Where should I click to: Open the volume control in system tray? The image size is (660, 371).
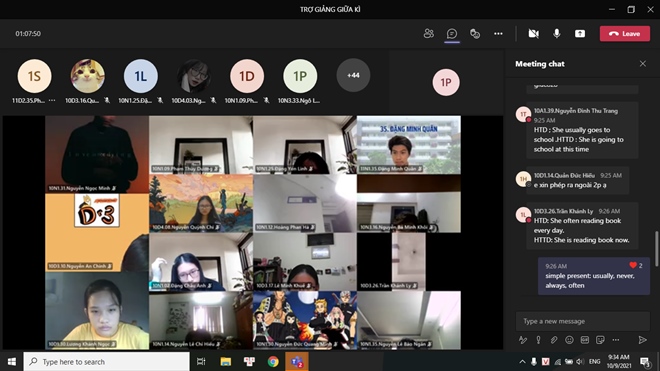(x=580, y=362)
